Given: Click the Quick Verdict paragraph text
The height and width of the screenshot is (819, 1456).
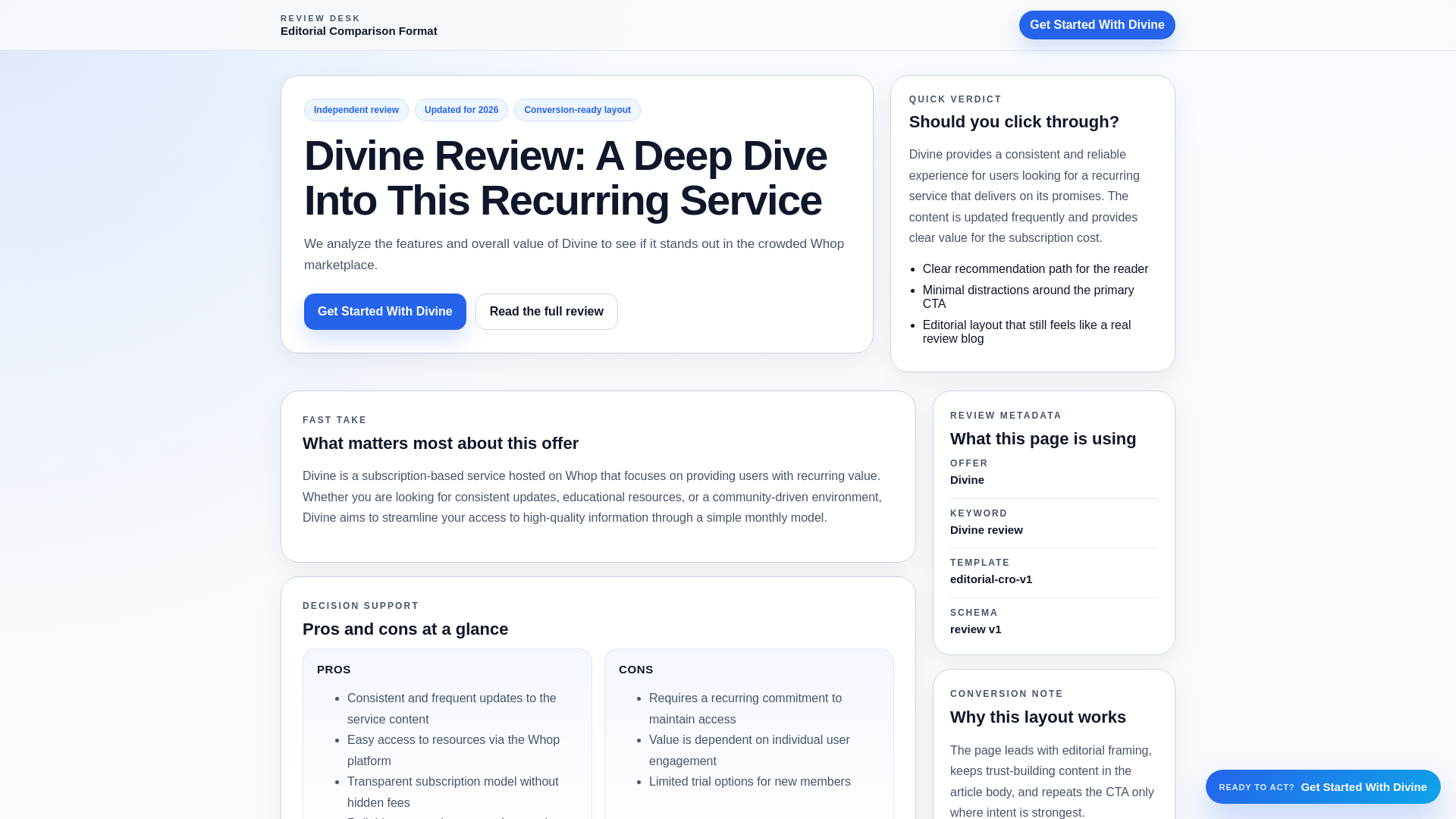Looking at the screenshot, I should 1025,196.
